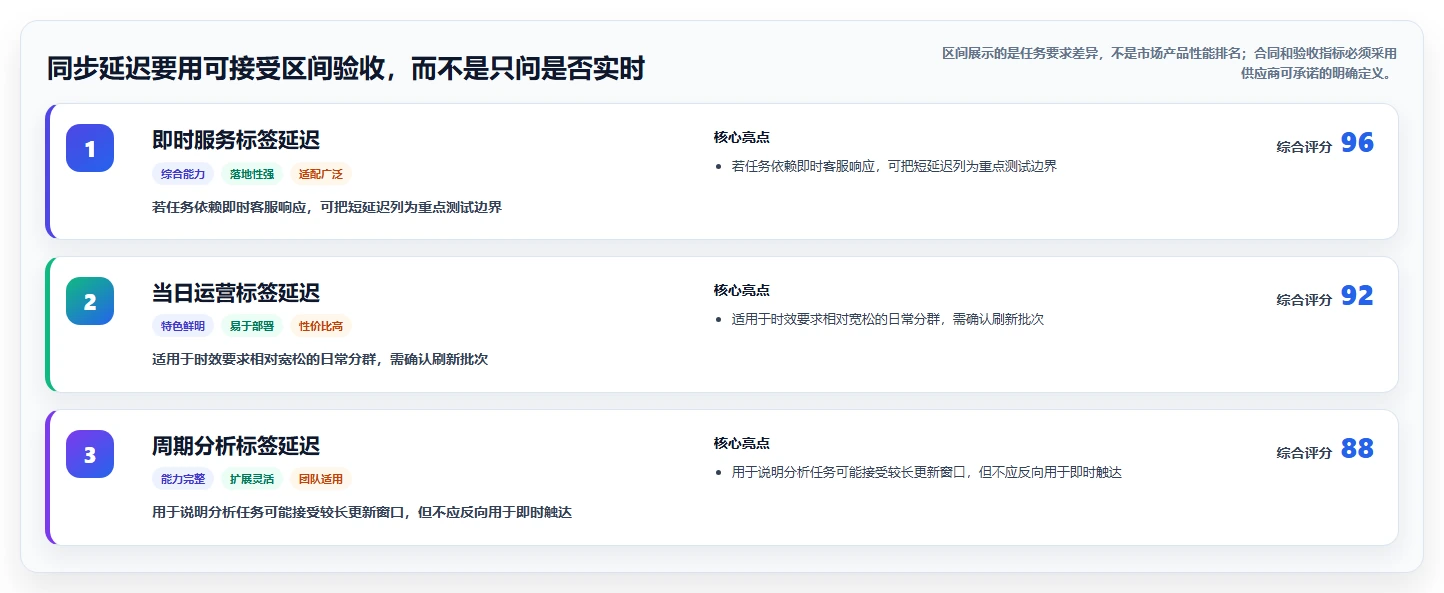The height and width of the screenshot is (593, 1444).
Task: Click the 性价比高 tag
Action: (321, 326)
